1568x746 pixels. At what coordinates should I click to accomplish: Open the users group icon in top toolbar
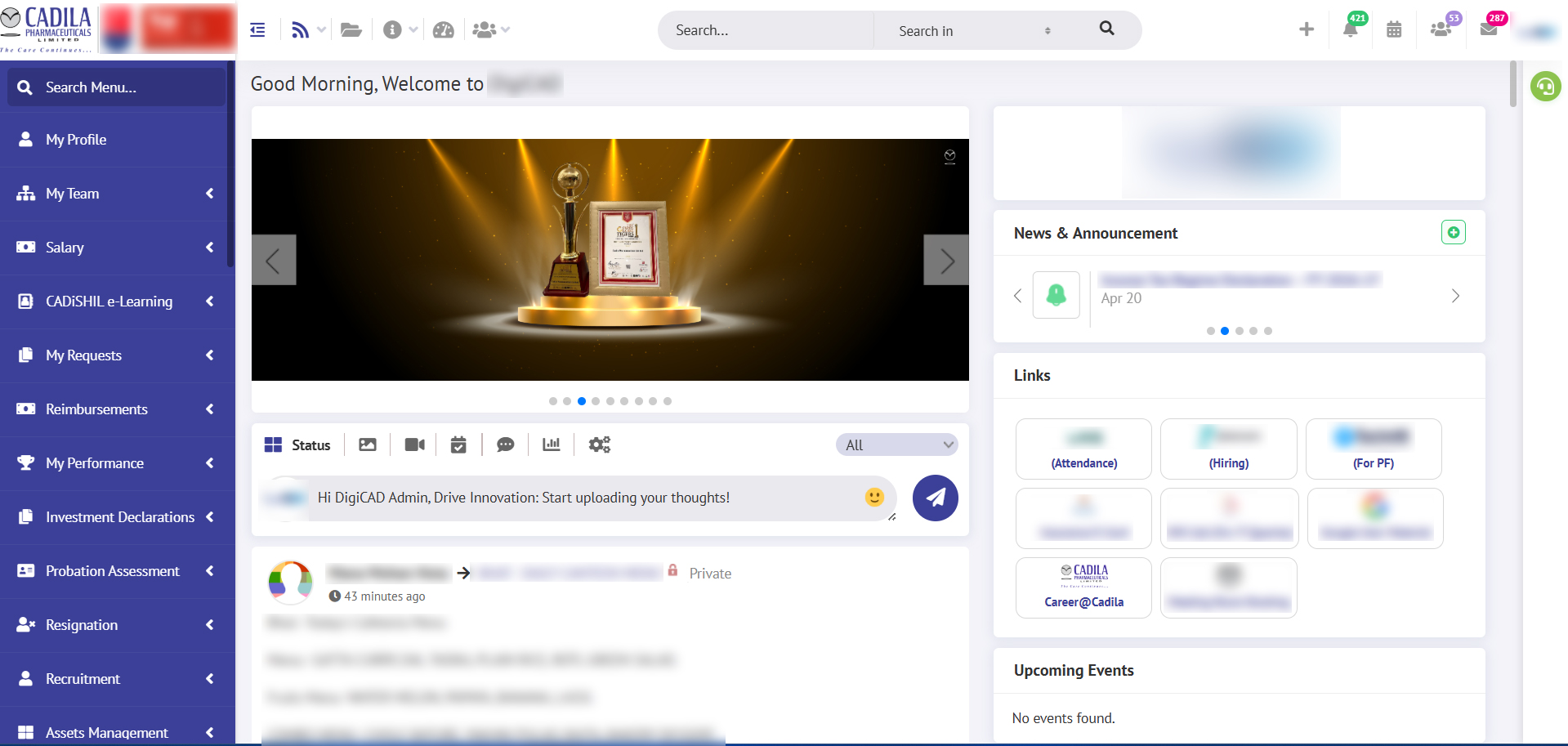point(485,30)
